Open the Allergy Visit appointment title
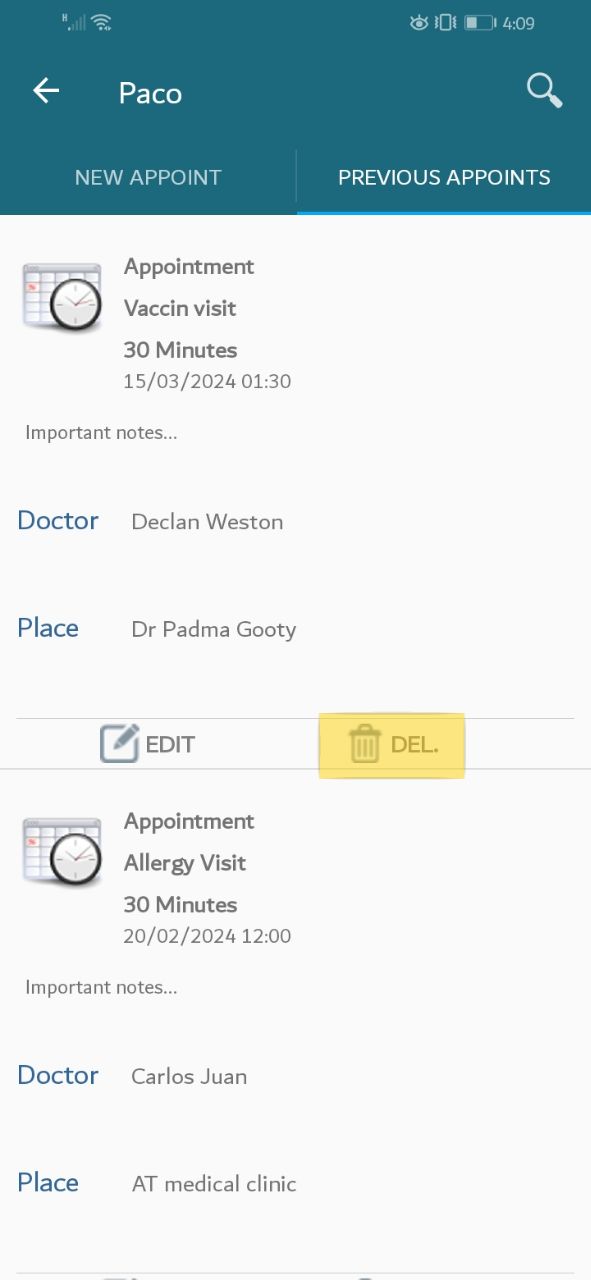The image size is (591, 1280). click(x=185, y=863)
